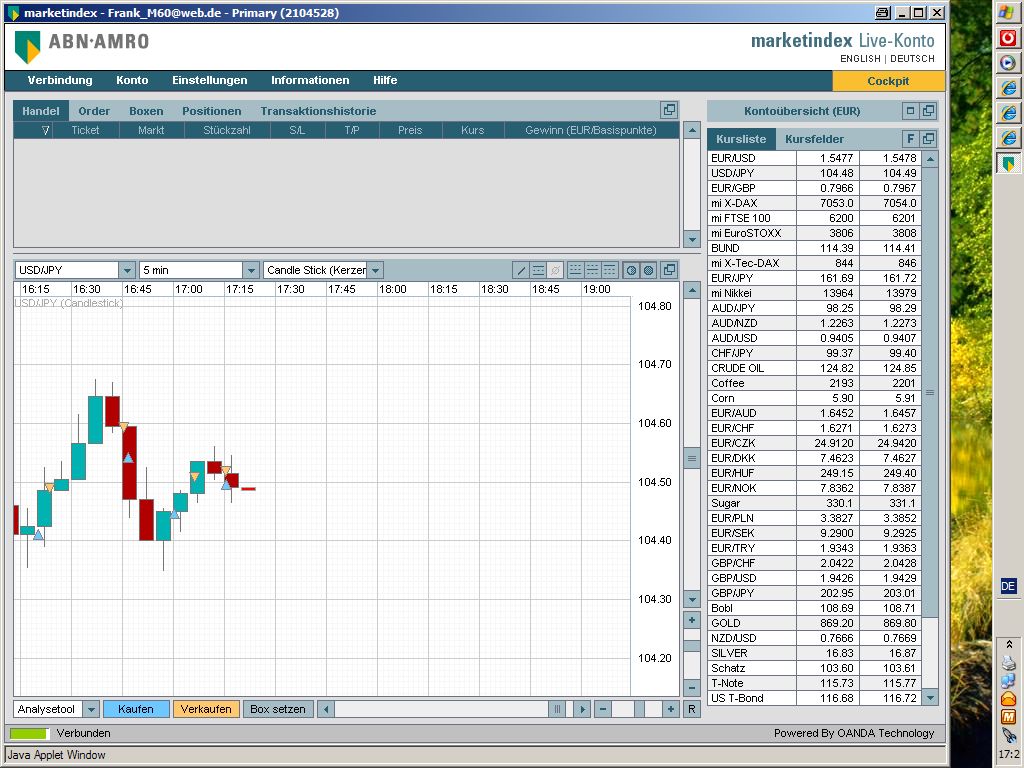Click the Verkaufen button
Screen dimensions: 1024x768
click(x=206, y=709)
